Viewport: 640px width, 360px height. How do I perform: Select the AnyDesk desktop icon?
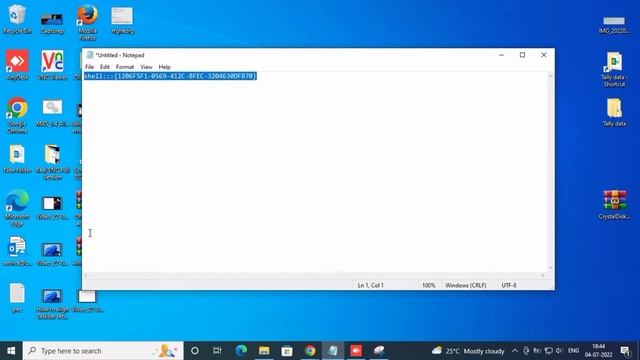coord(17,64)
